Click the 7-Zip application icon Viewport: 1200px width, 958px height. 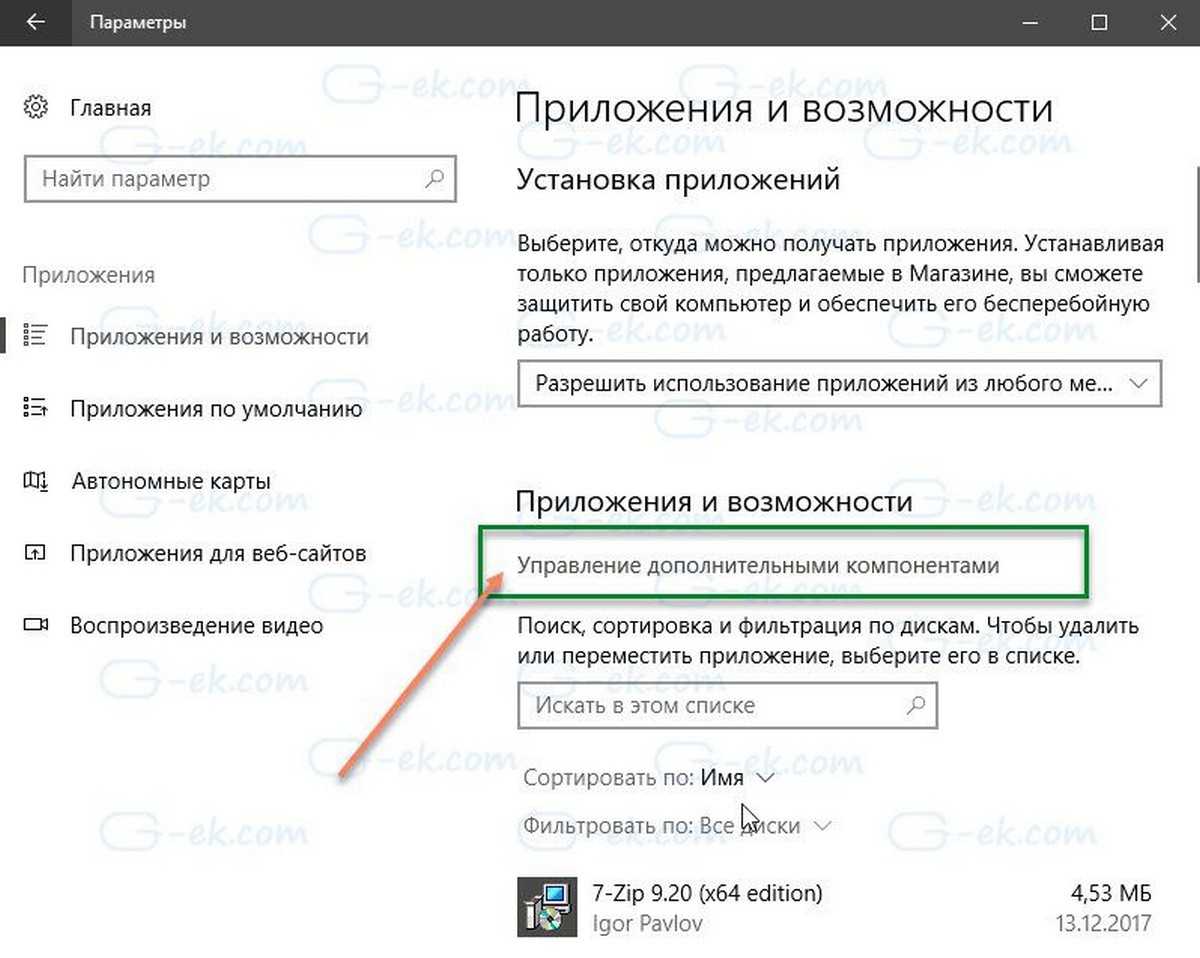[547, 908]
